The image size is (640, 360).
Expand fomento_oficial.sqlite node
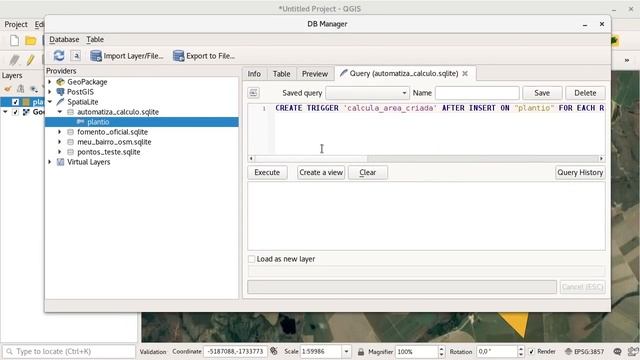tap(60, 132)
